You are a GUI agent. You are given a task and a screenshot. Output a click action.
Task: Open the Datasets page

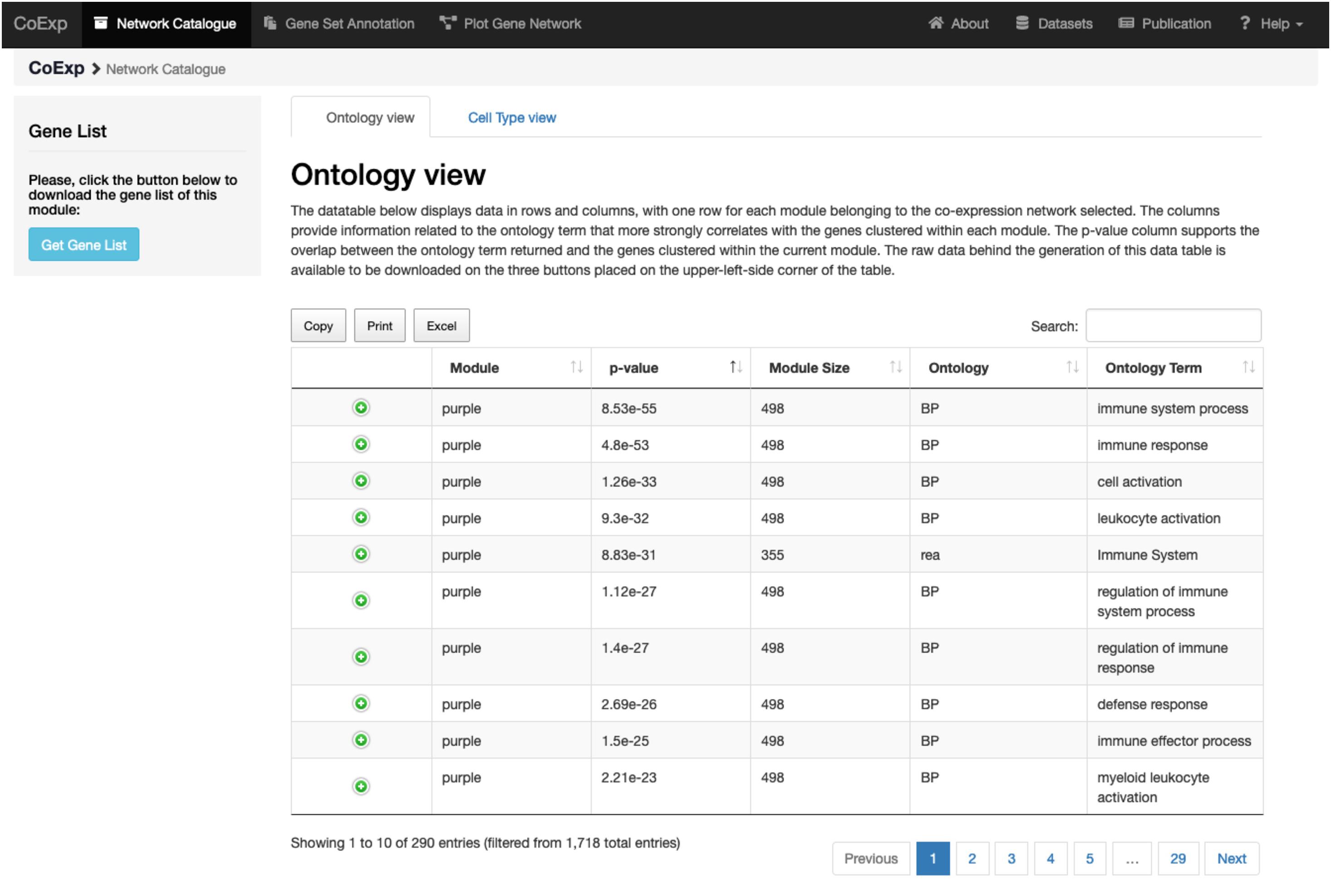pos(1054,24)
